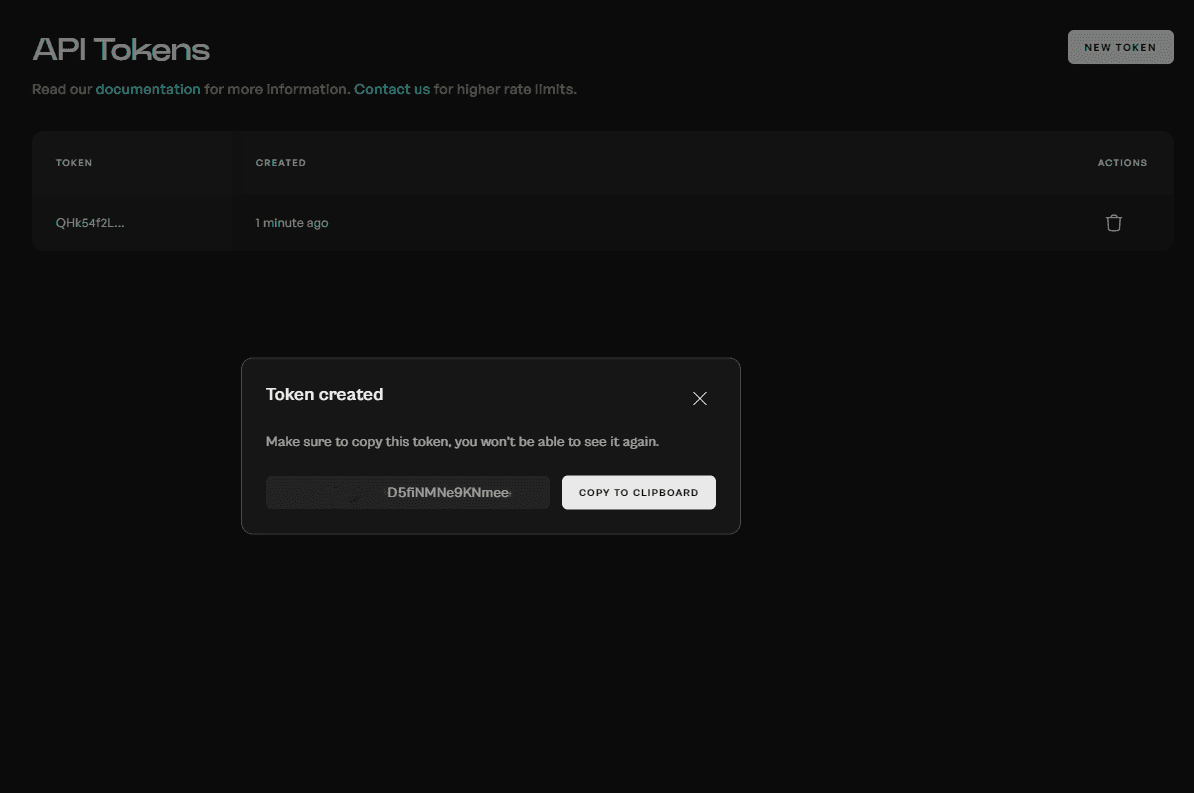
Task: Select the 'Make sure to copy this token' message
Action: 462,442
